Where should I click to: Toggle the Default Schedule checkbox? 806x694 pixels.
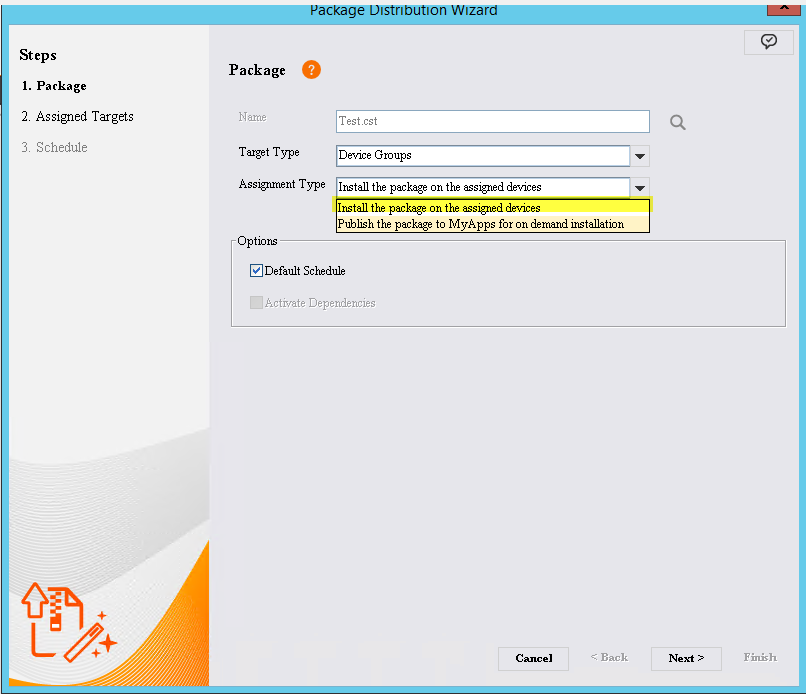coord(257,271)
